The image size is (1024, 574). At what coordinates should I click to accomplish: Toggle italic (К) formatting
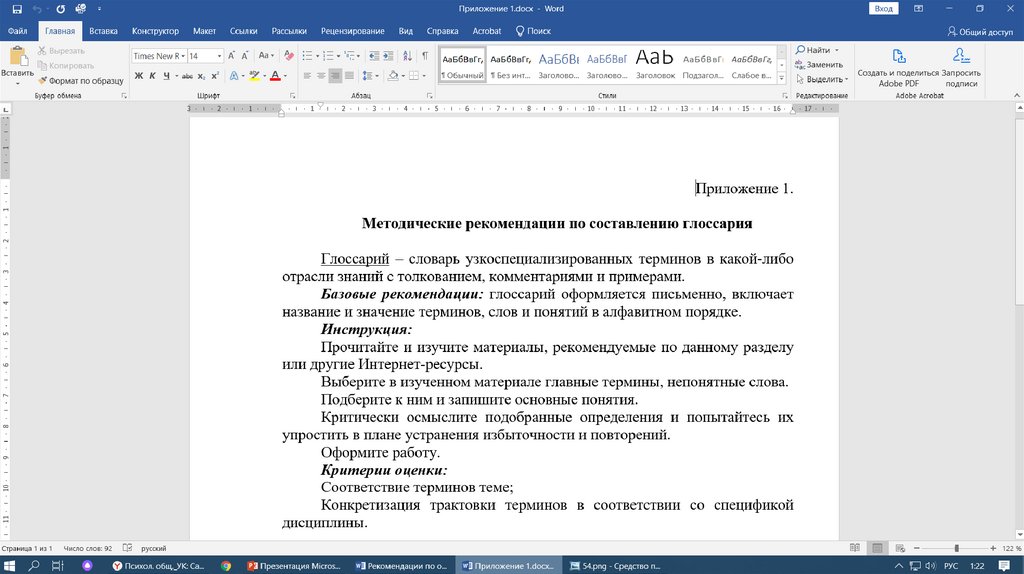[153, 76]
